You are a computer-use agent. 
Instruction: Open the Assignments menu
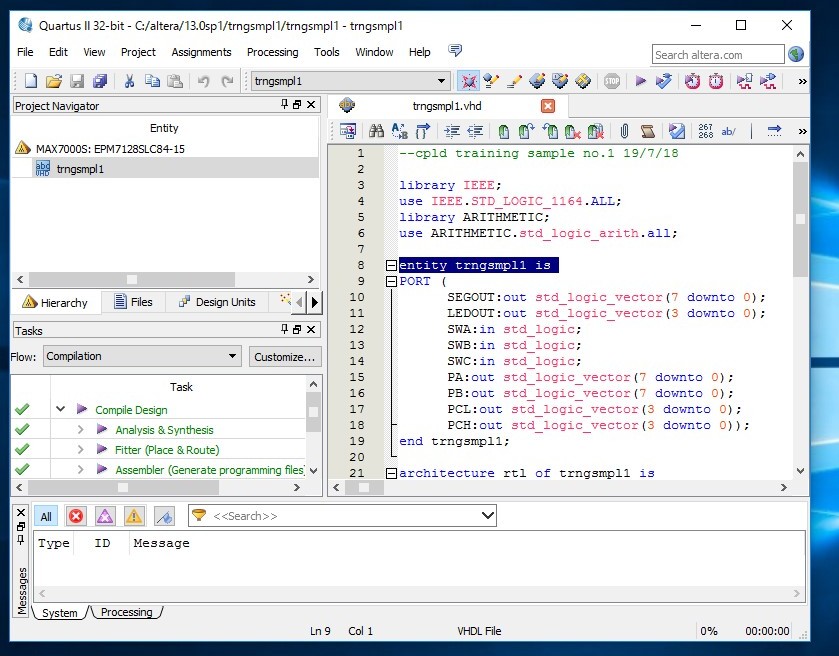click(x=201, y=52)
